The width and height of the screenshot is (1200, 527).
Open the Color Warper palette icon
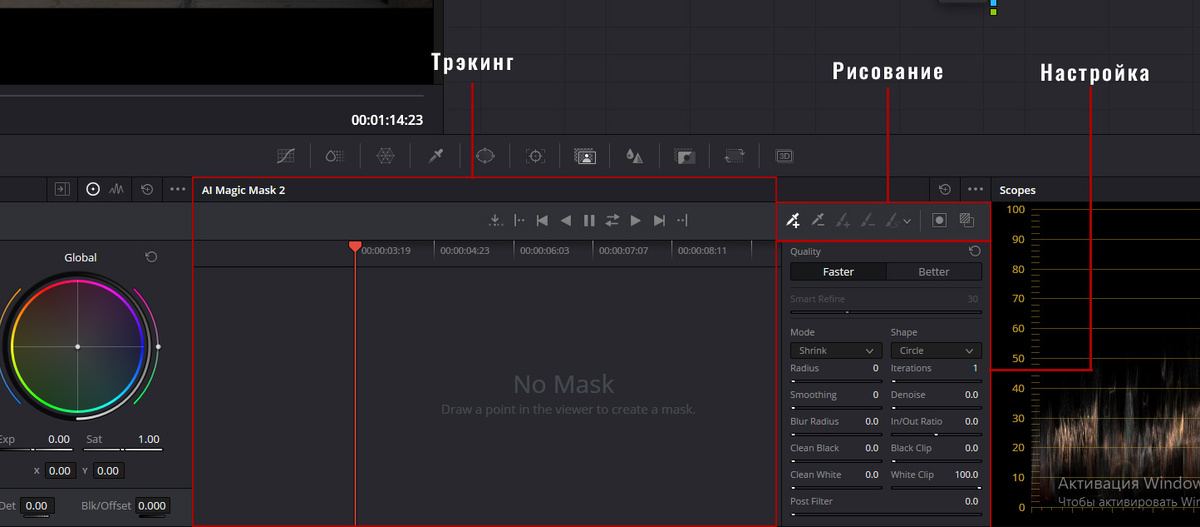pyautogui.click(x=336, y=156)
